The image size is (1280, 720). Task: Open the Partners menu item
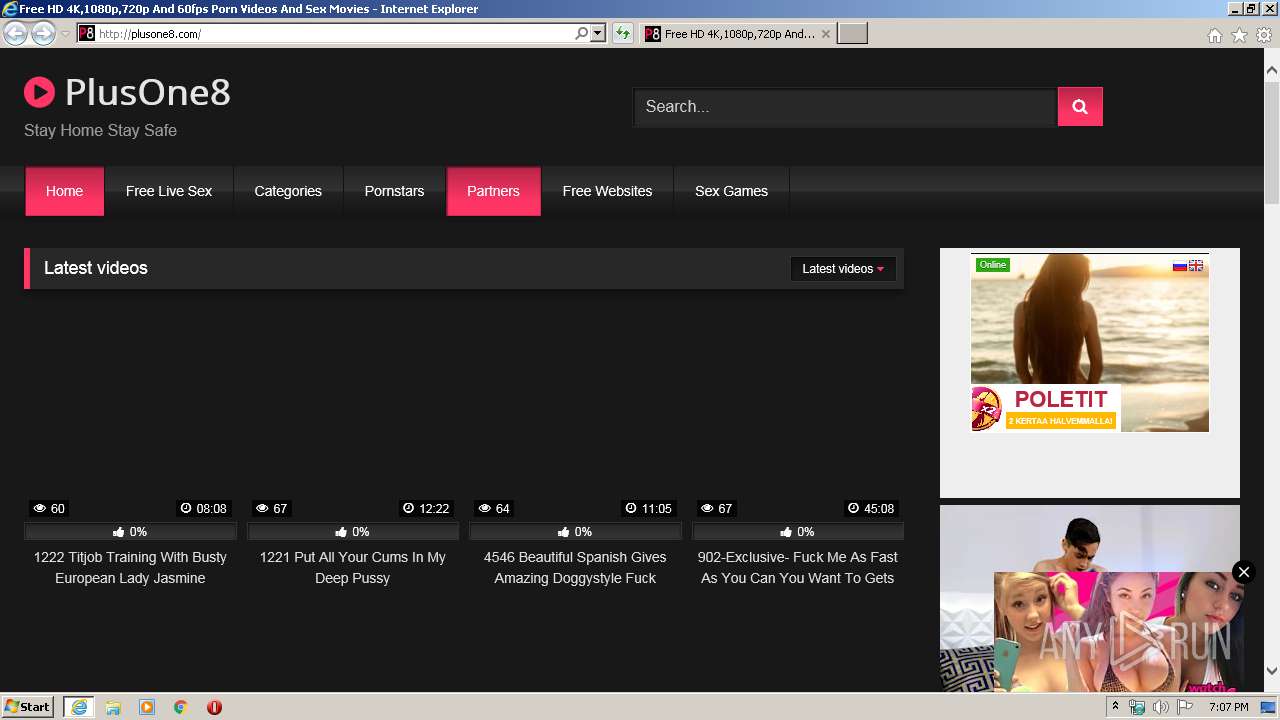click(494, 191)
